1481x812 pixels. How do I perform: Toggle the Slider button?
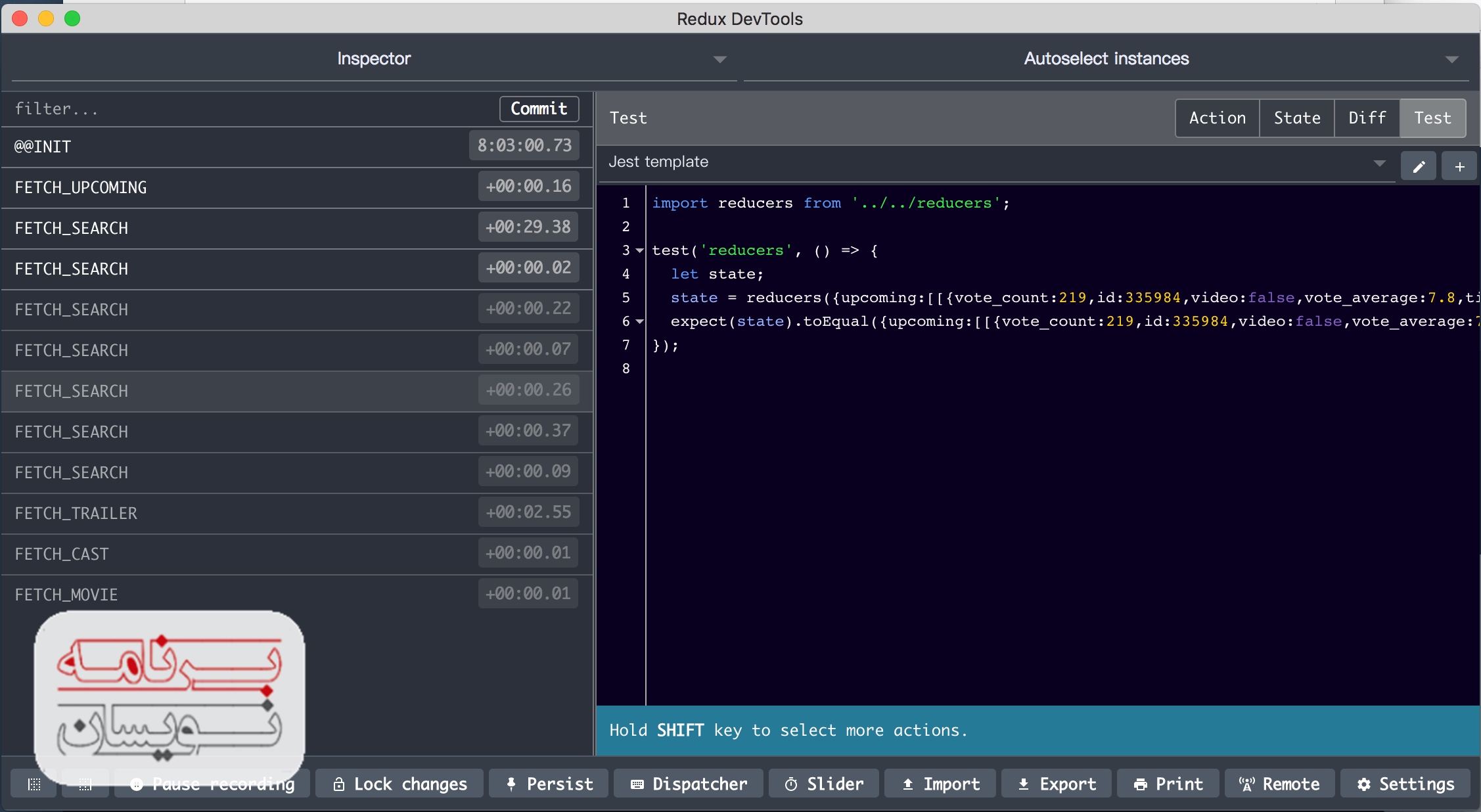click(824, 784)
